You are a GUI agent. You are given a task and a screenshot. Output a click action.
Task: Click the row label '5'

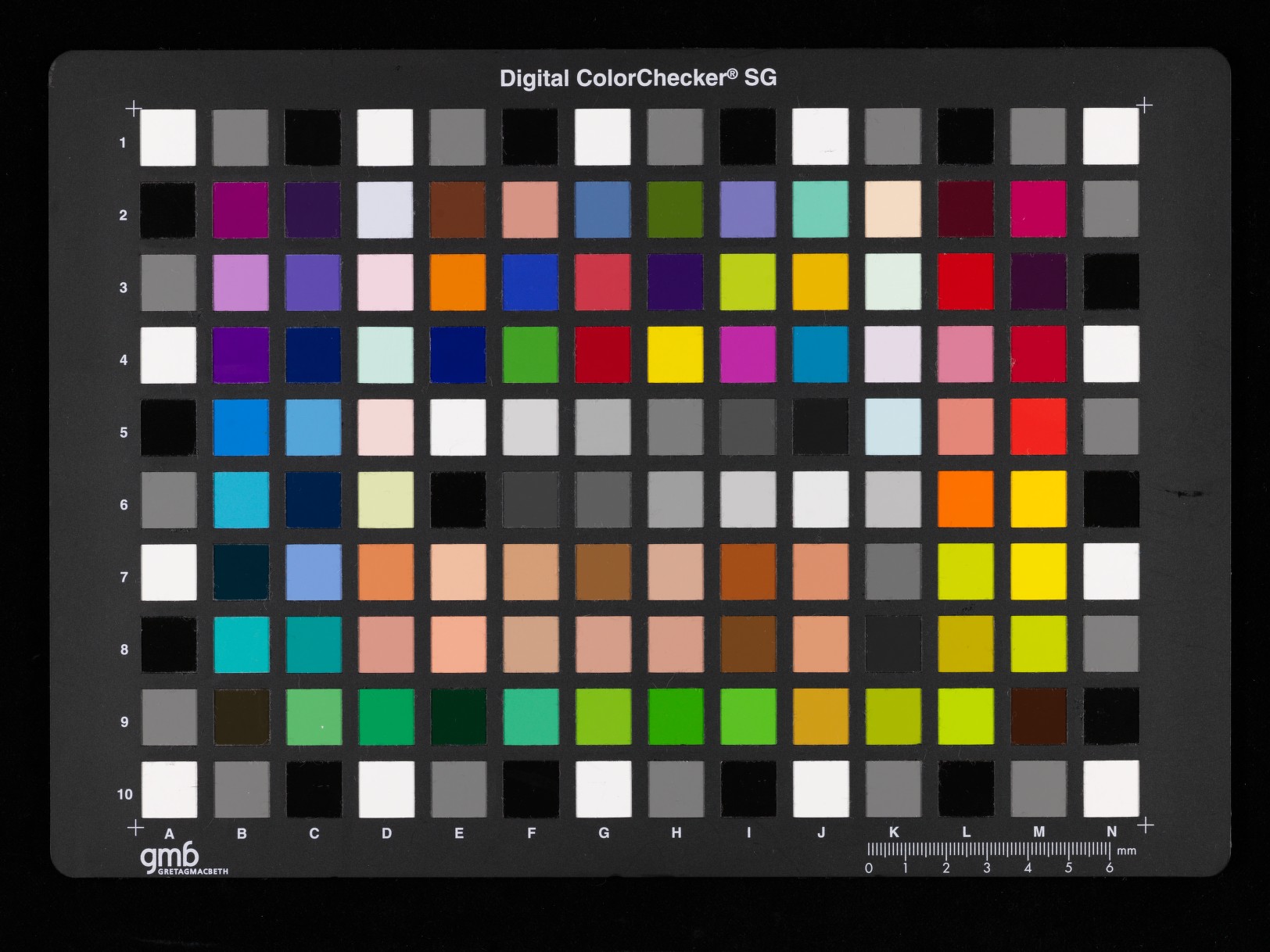pyautogui.click(x=124, y=432)
